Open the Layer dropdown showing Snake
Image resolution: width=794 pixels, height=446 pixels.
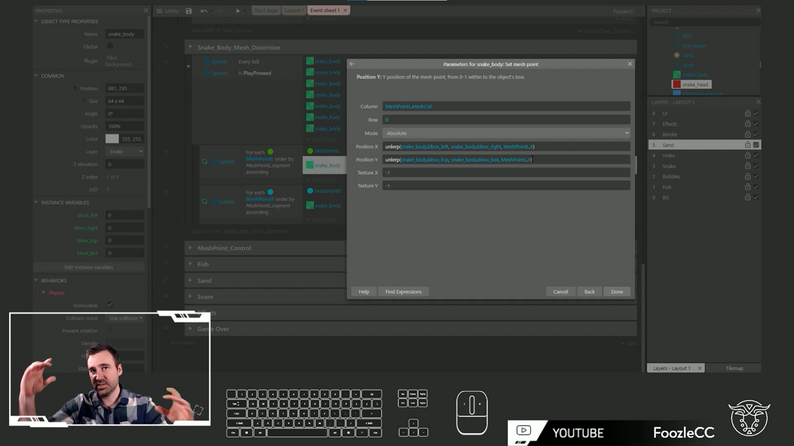click(125, 151)
